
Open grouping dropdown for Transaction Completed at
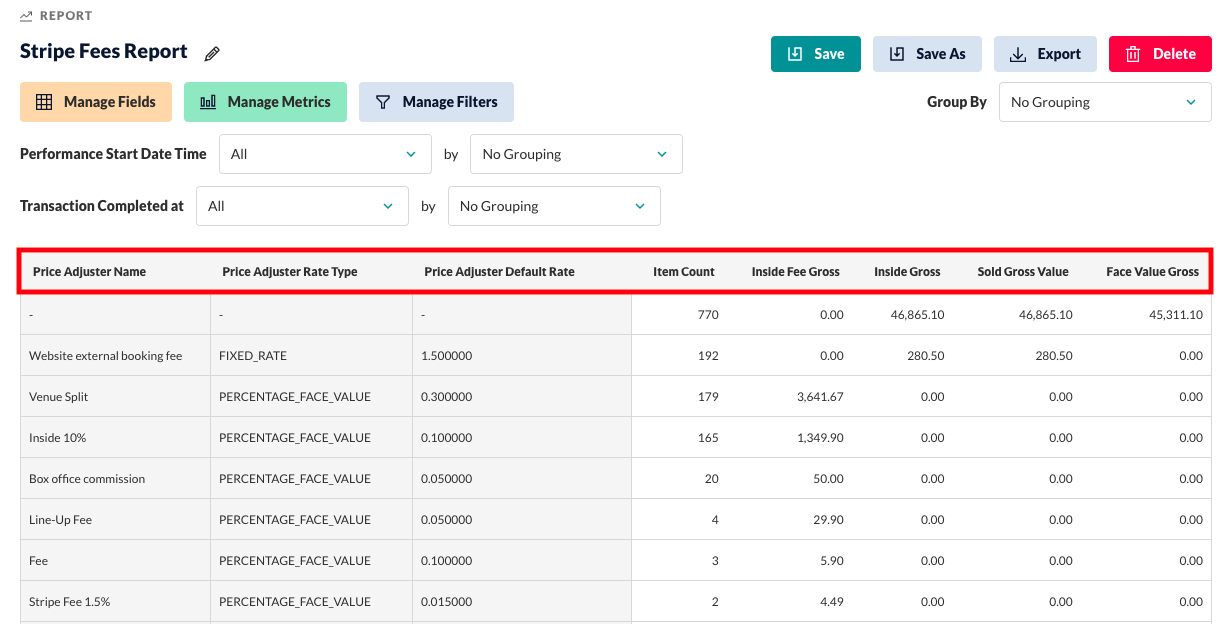(554, 206)
